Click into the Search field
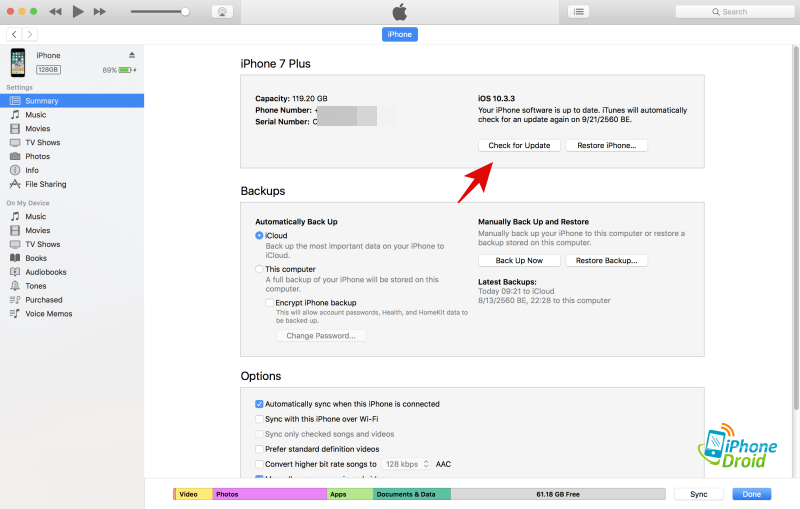 coord(735,12)
